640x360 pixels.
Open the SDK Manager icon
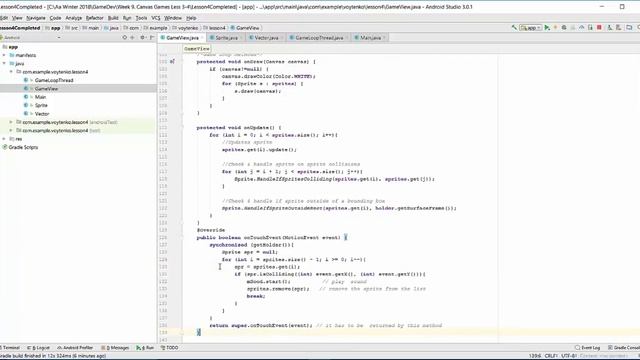tap(618, 28)
